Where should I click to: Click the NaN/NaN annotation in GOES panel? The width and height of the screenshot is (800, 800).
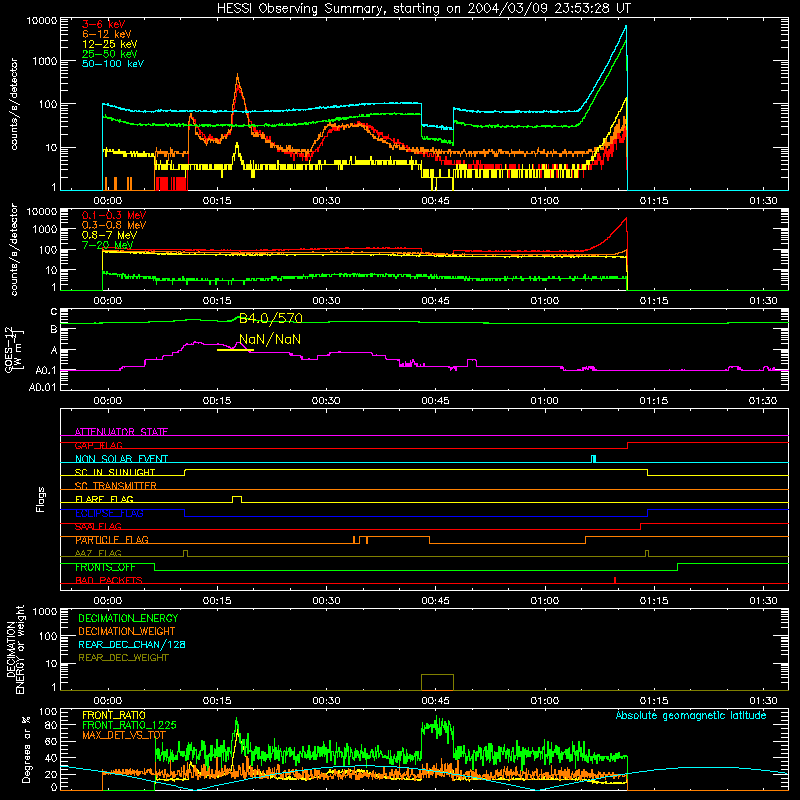(270, 339)
